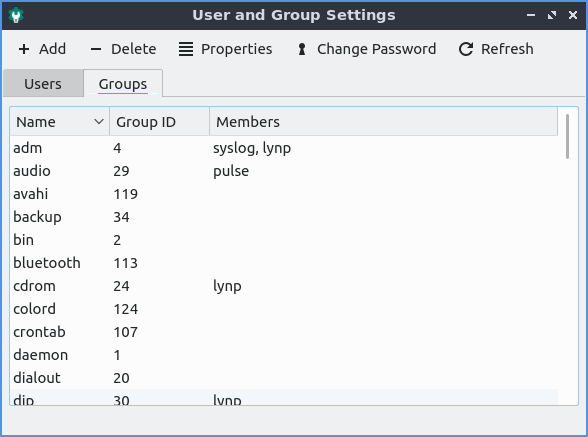Click the vertical scrollbar handle of the group list
Image resolution: width=588 pixels, height=437 pixels.
click(567, 136)
